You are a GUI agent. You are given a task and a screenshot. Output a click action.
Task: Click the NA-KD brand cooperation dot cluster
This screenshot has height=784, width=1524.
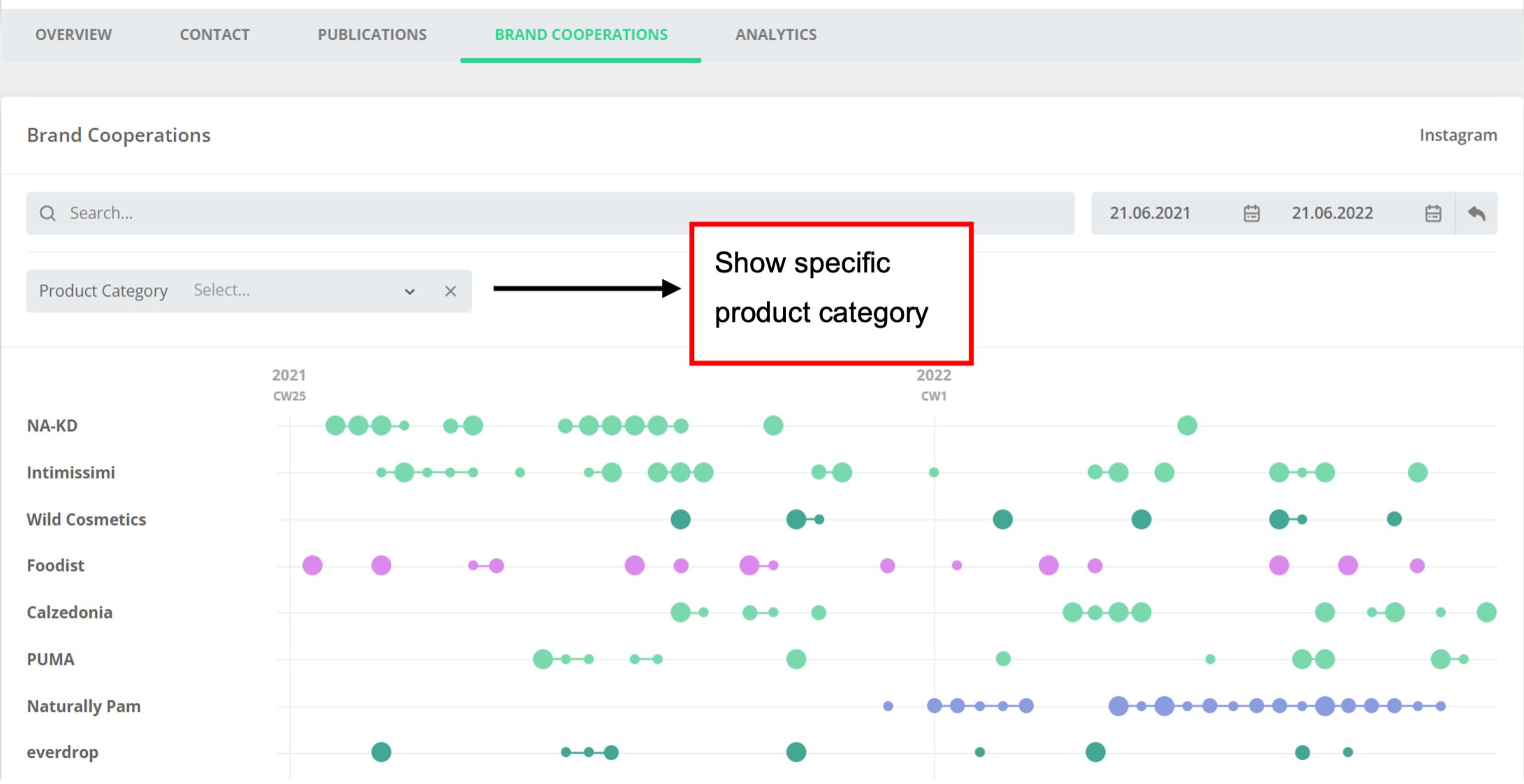coord(345,427)
